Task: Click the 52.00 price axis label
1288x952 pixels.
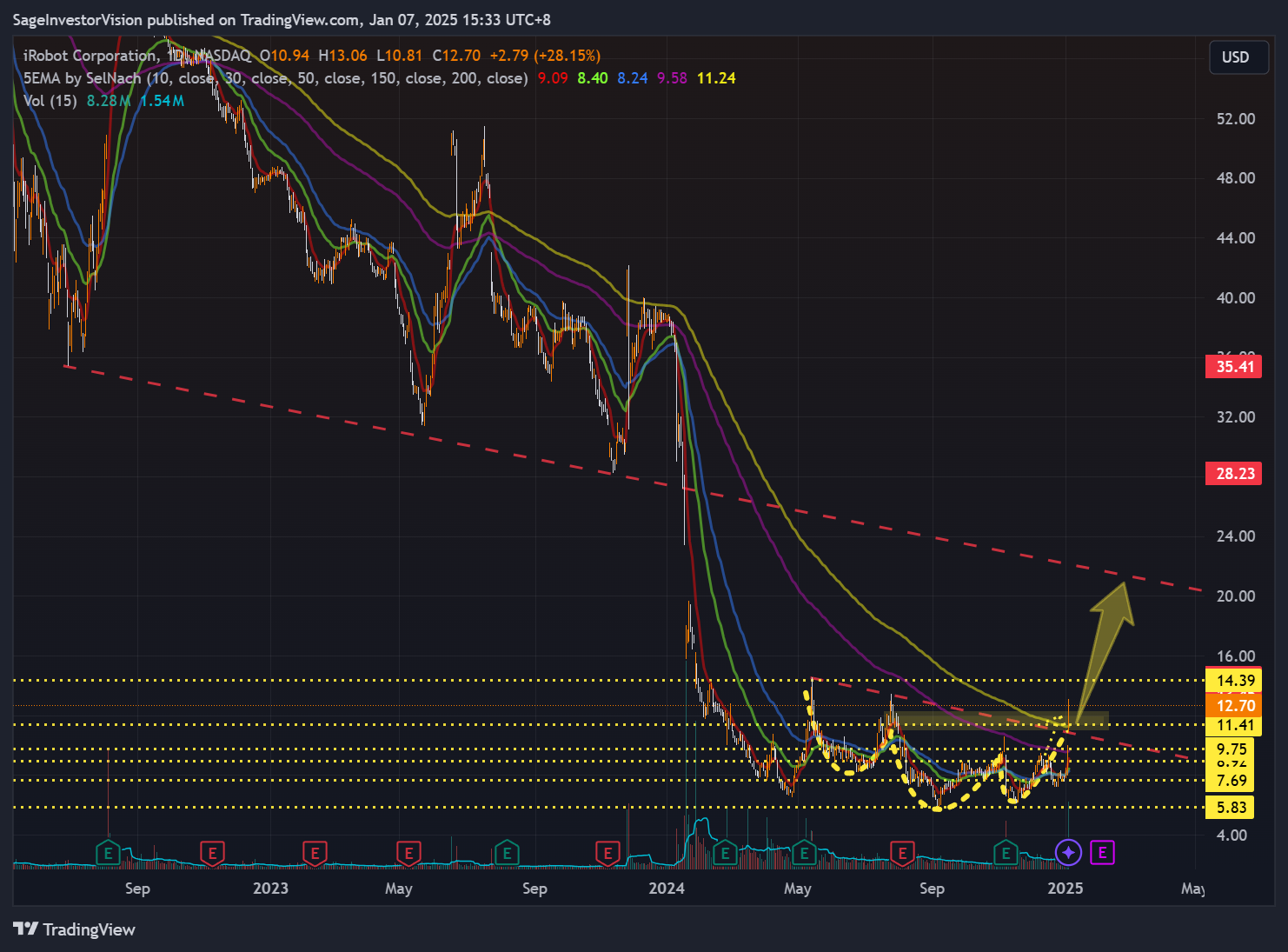Action: [1236, 119]
